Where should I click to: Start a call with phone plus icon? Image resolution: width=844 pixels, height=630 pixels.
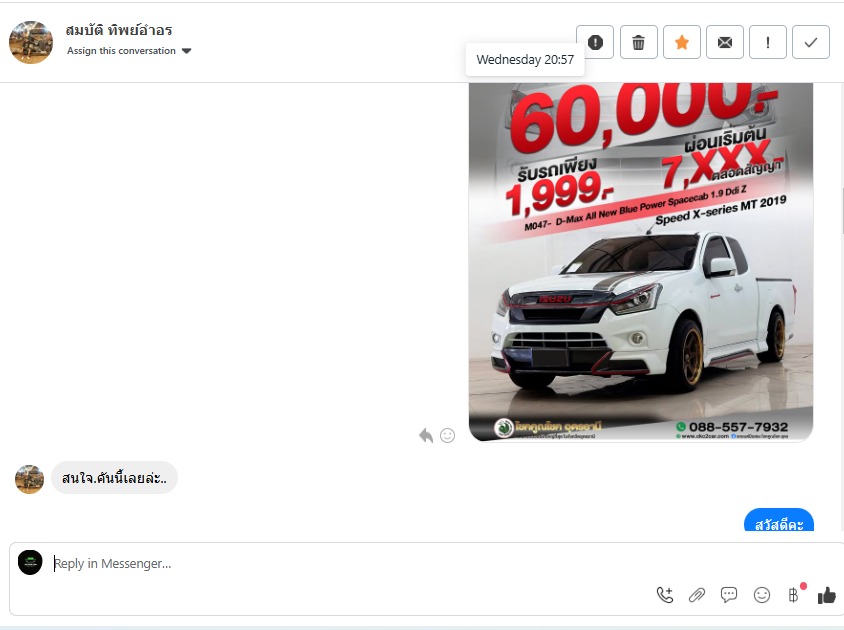(x=665, y=594)
